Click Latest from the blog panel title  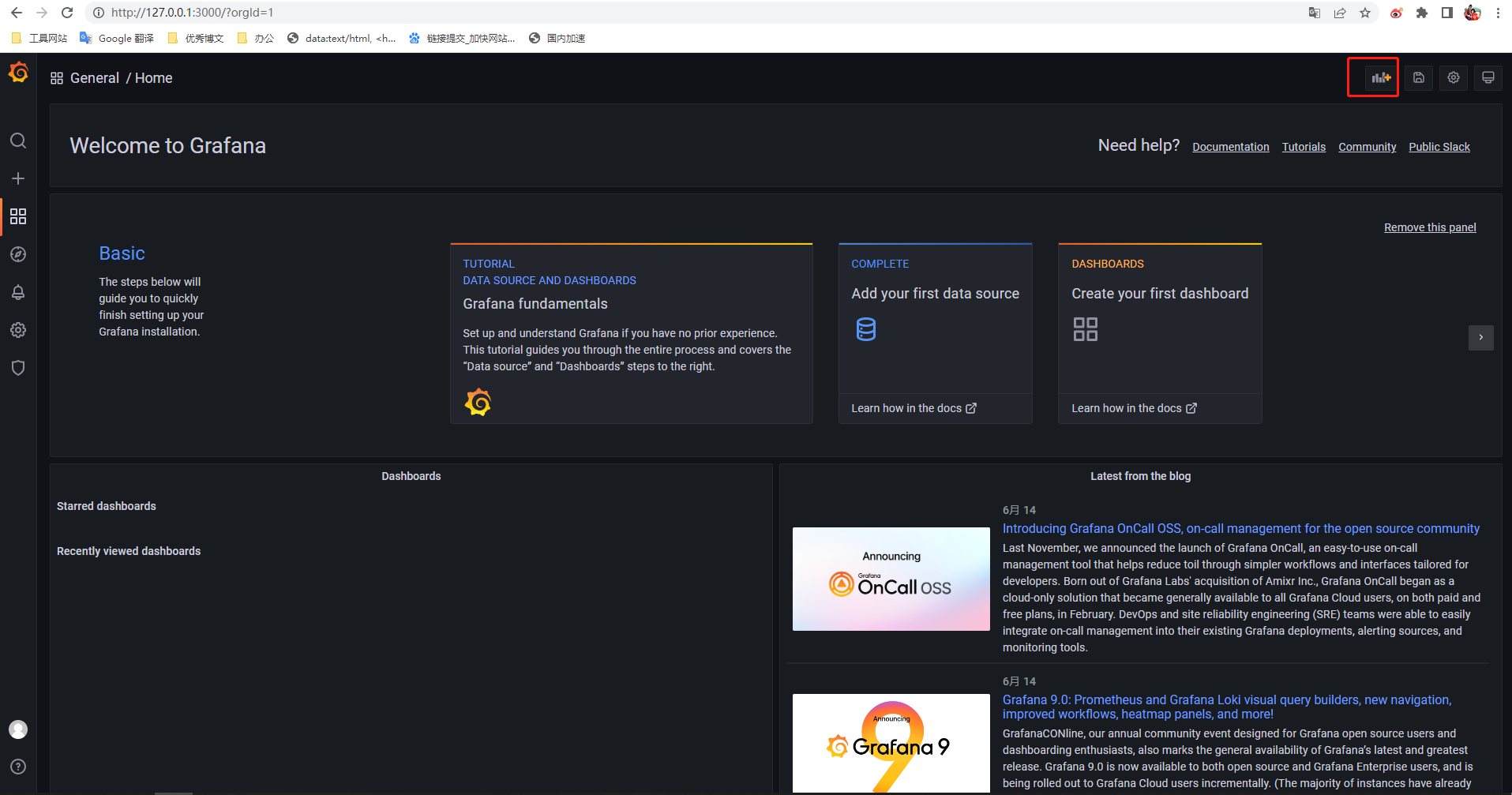click(1141, 476)
